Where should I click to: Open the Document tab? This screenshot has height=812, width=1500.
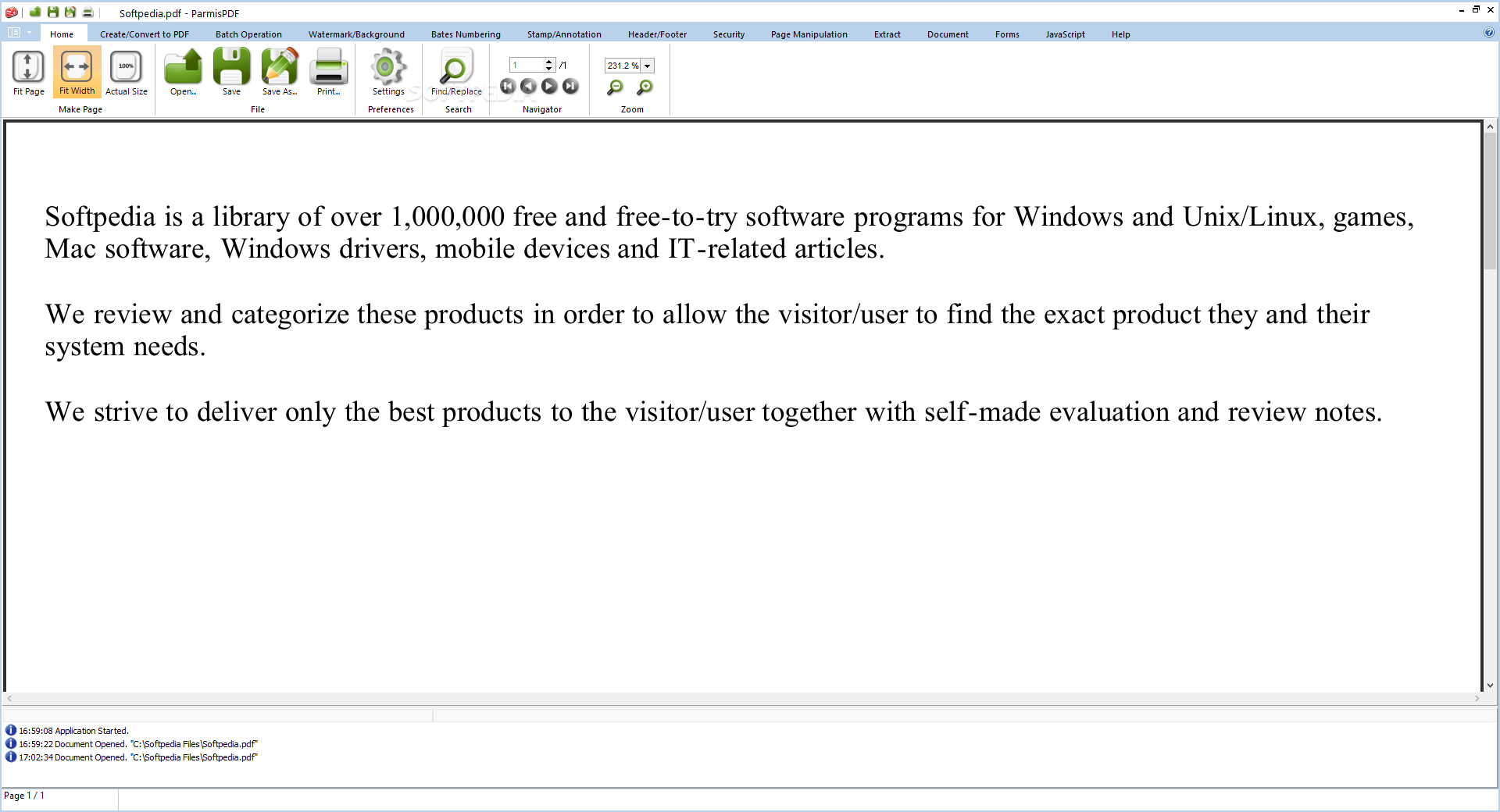click(x=948, y=34)
